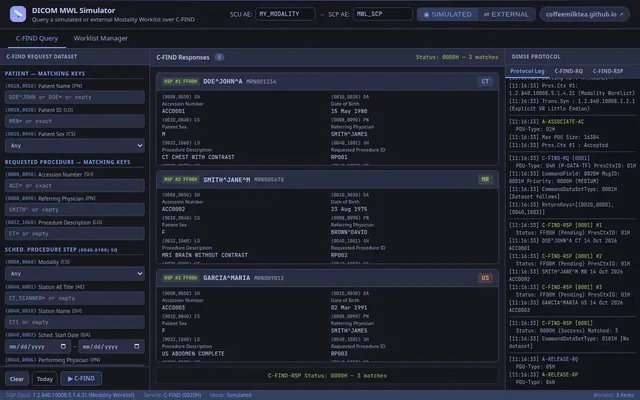
Task: Open the Protocol Log tab
Action: click(527, 71)
